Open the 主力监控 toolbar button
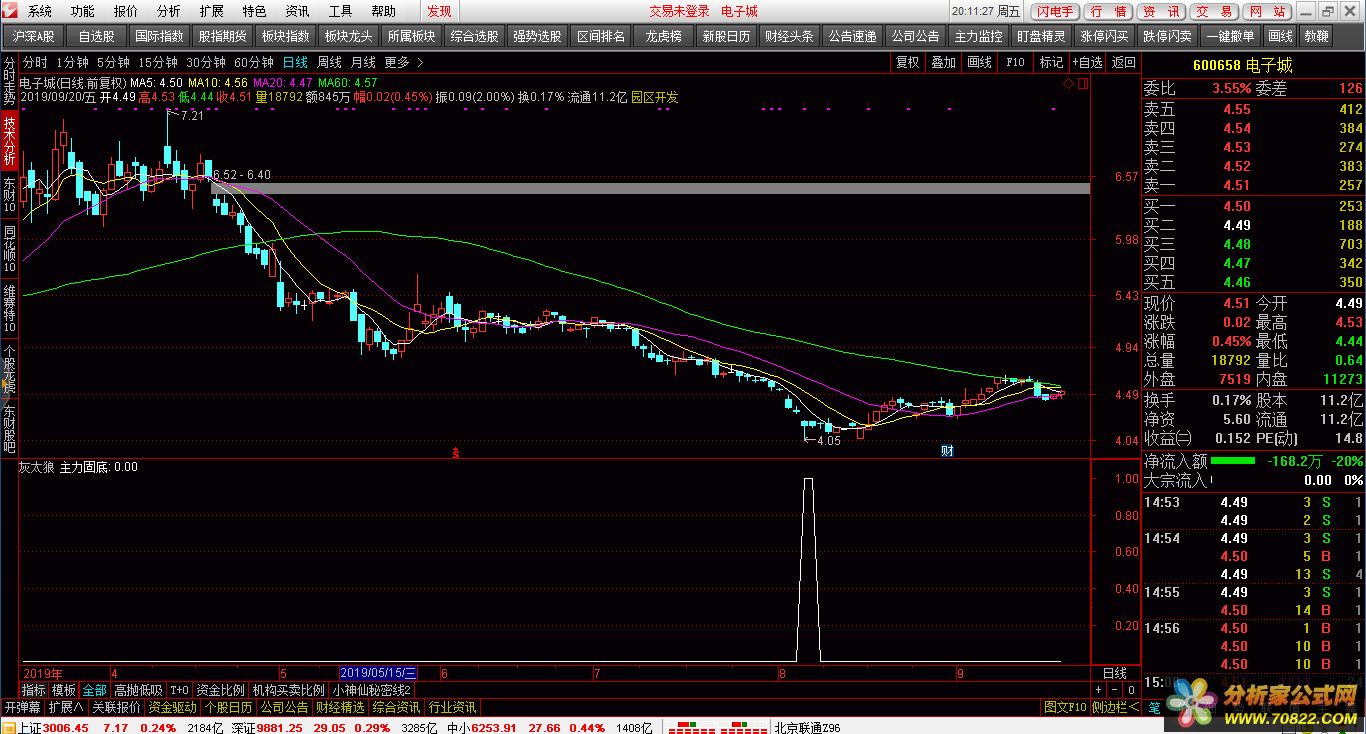1366x734 pixels. [x=978, y=36]
